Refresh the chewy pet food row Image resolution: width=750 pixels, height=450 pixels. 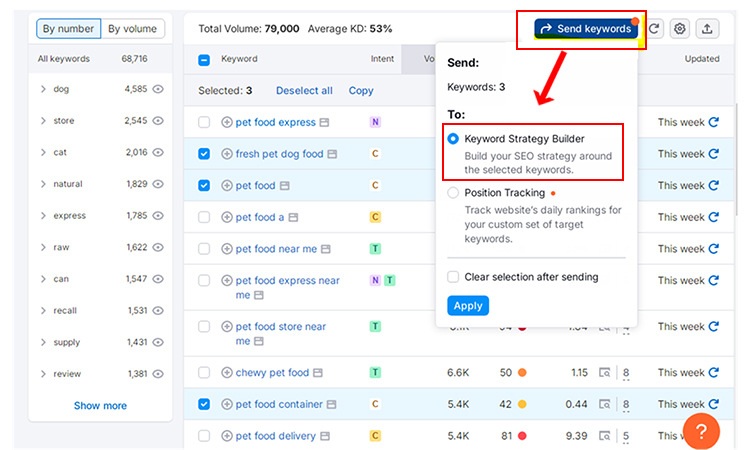coord(713,372)
